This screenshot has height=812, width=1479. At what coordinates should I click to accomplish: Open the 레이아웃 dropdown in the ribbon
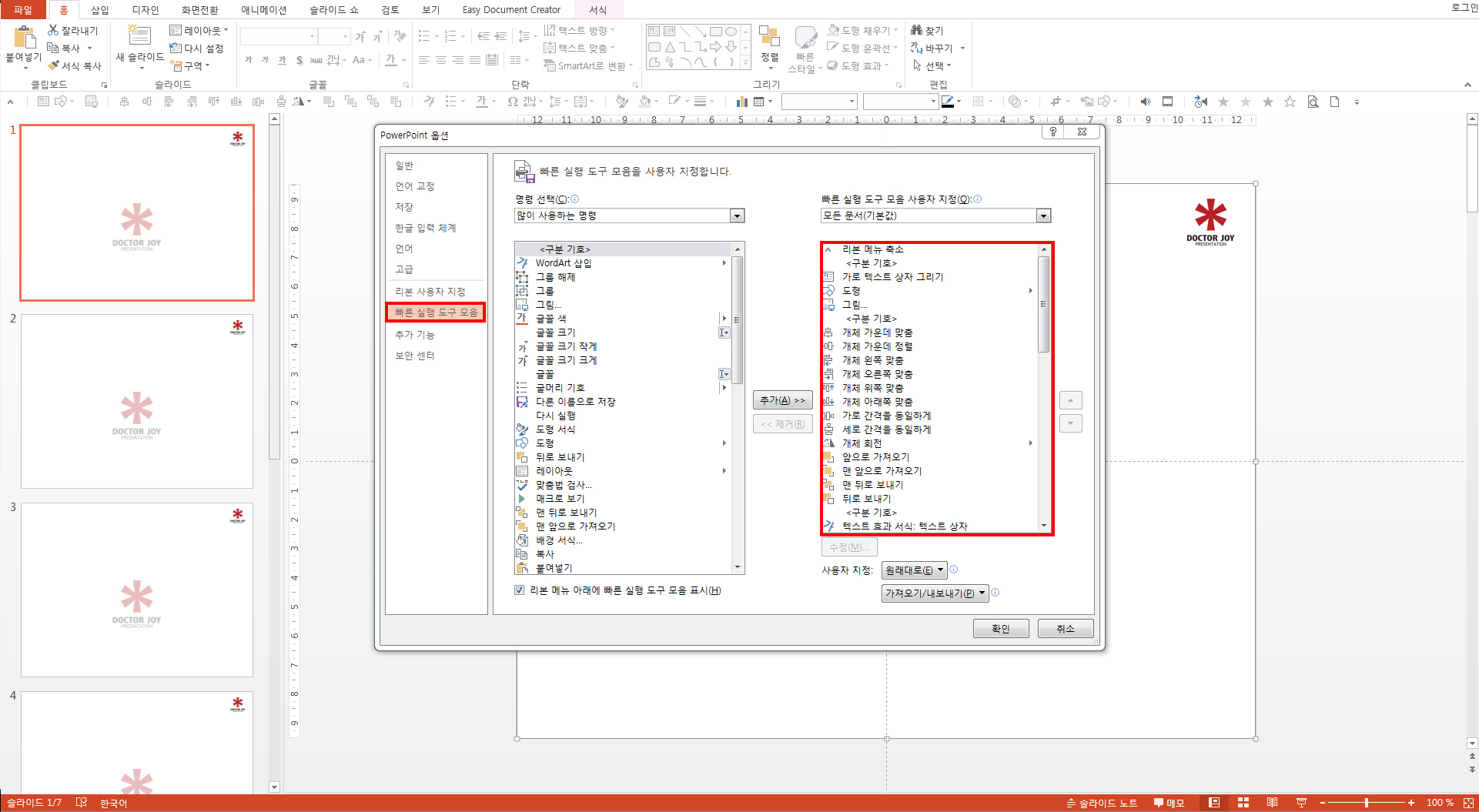tap(199, 30)
